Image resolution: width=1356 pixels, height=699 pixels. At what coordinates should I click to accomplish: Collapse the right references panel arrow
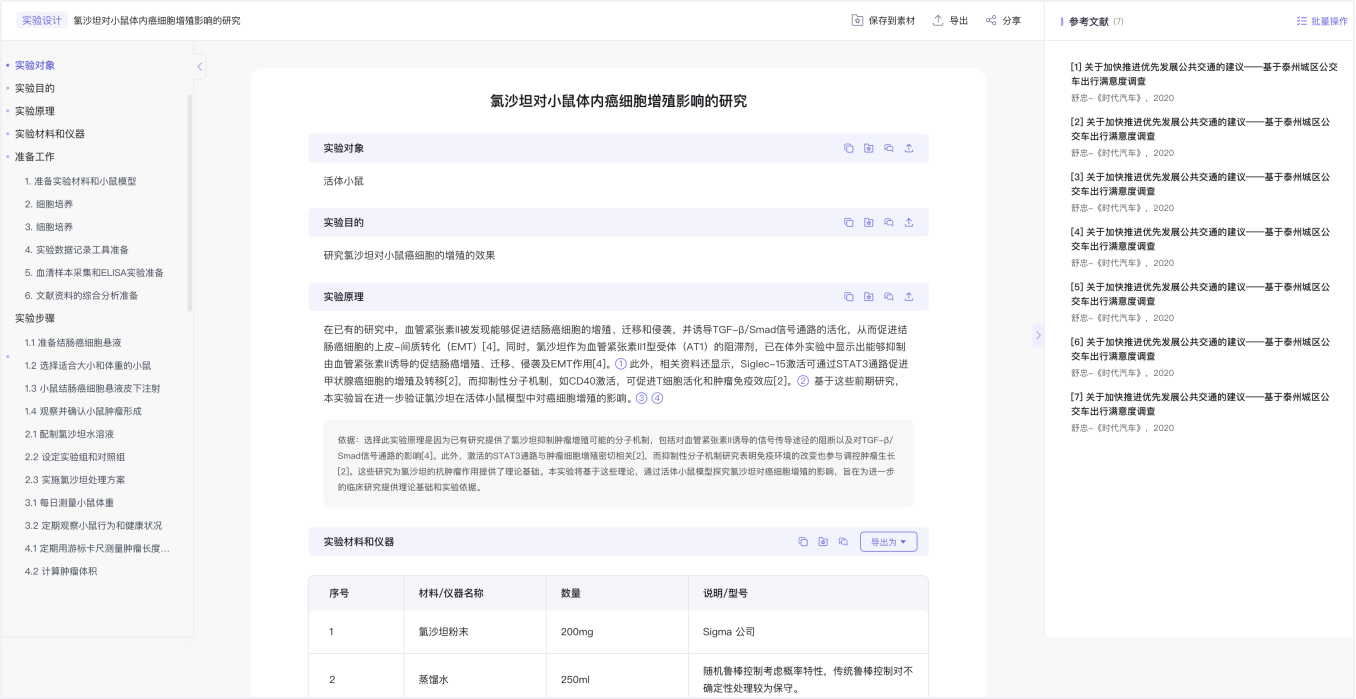click(1037, 335)
